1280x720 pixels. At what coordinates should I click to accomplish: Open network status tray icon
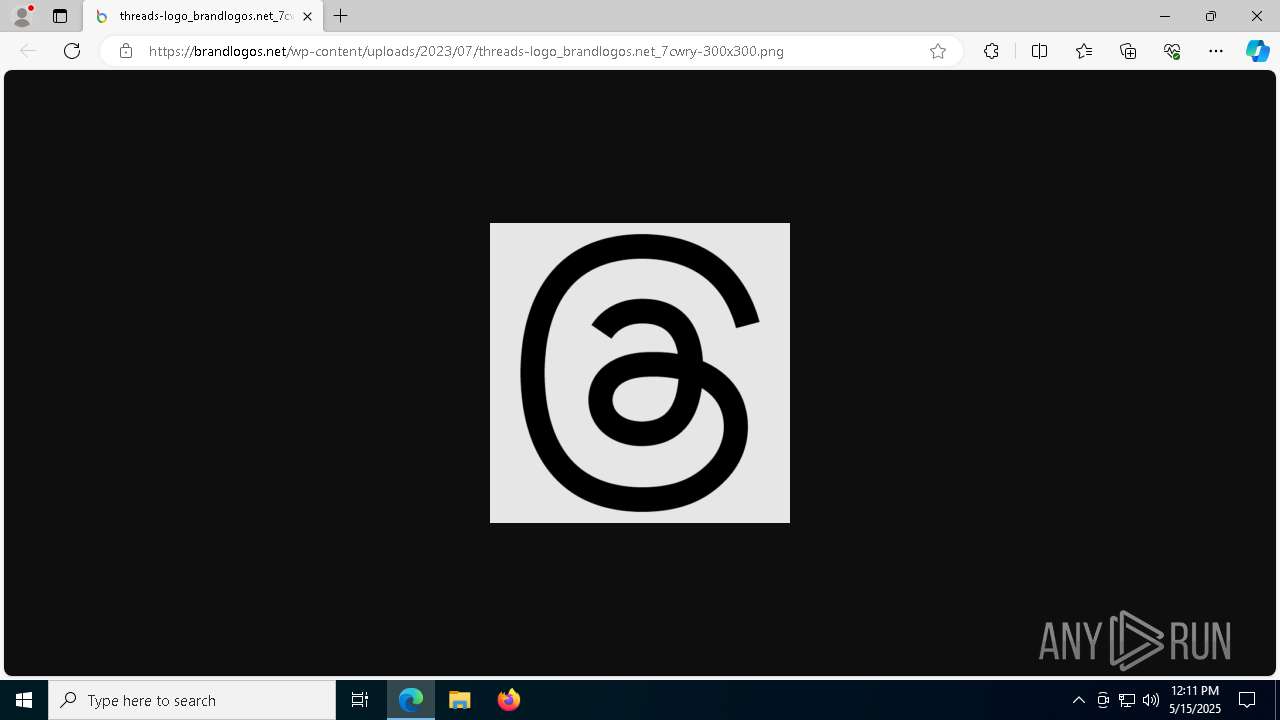click(1127, 700)
